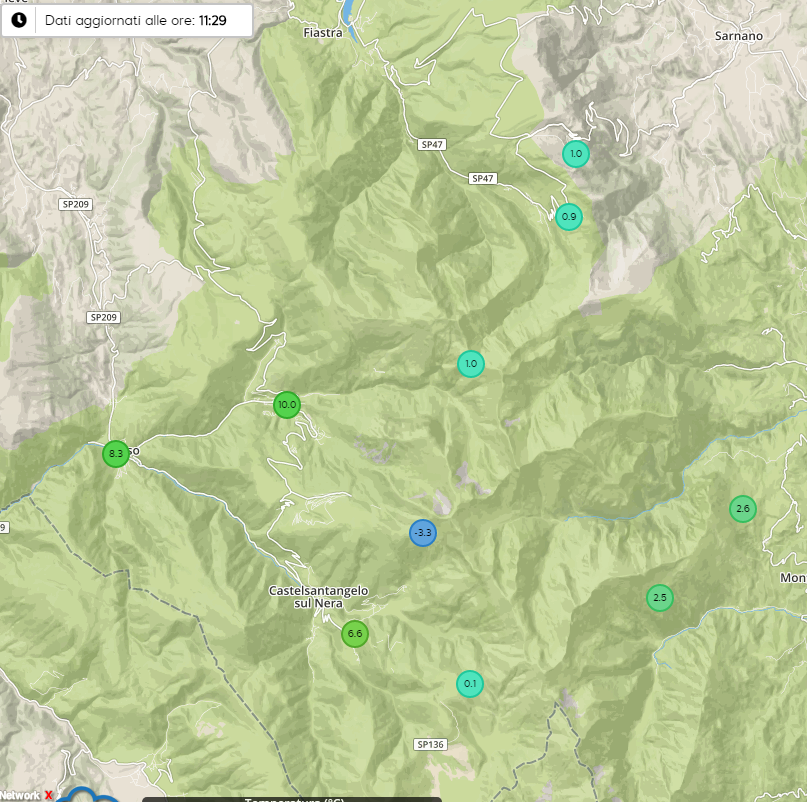Click the SP136 road label
The image size is (807, 802).
[x=429, y=744]
